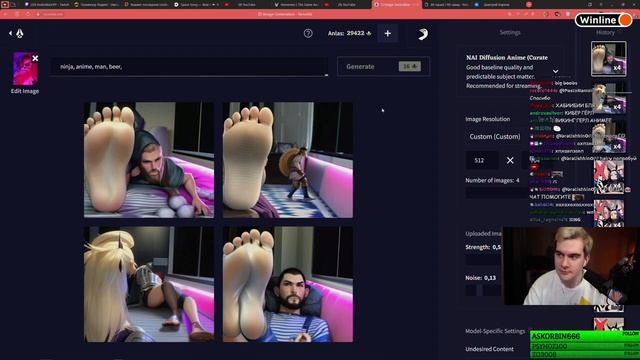Select the third history thumbnail

608,137
